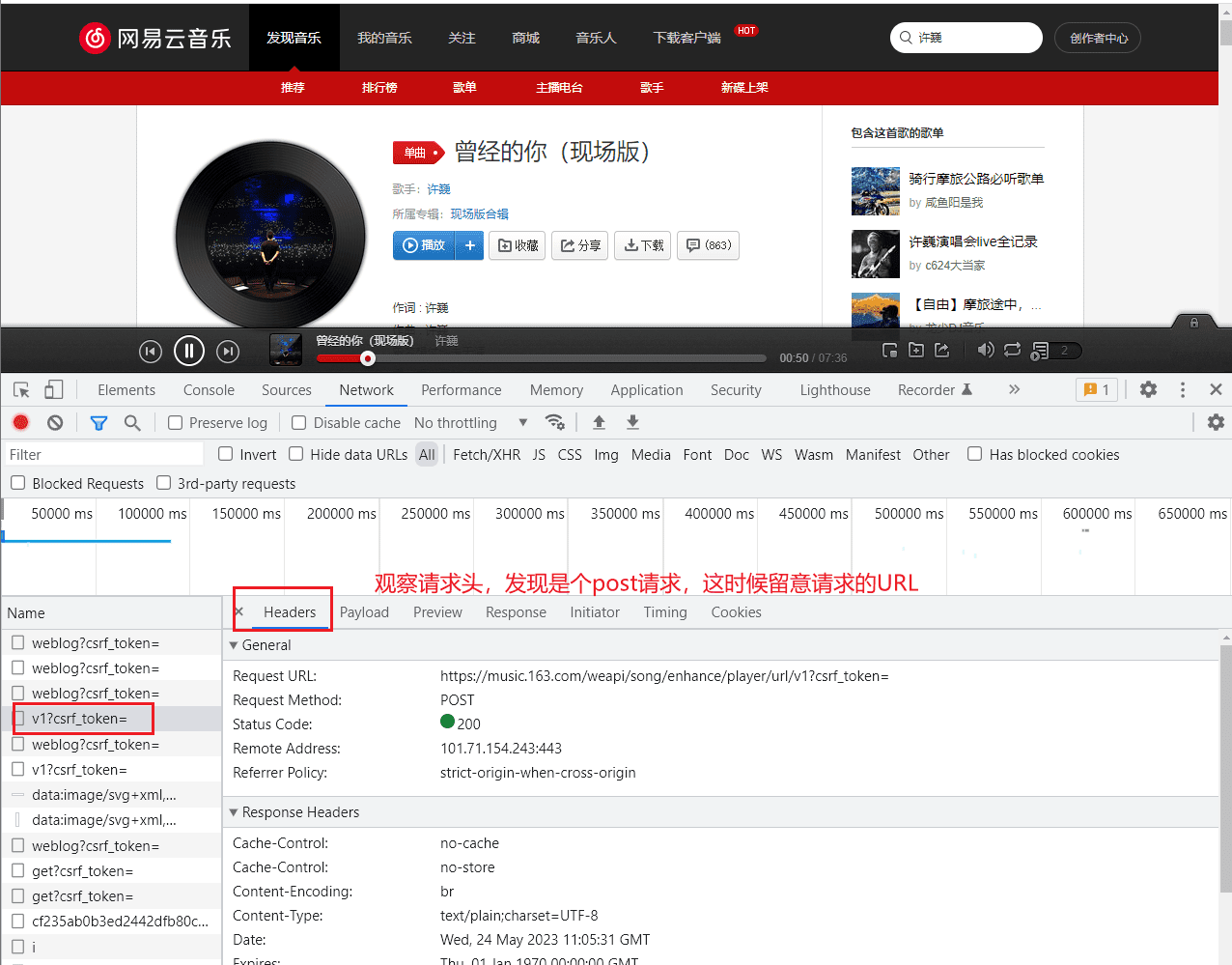Click the volume speaker icon
This screenshot has width=1232, height=965.
point(985,350)
